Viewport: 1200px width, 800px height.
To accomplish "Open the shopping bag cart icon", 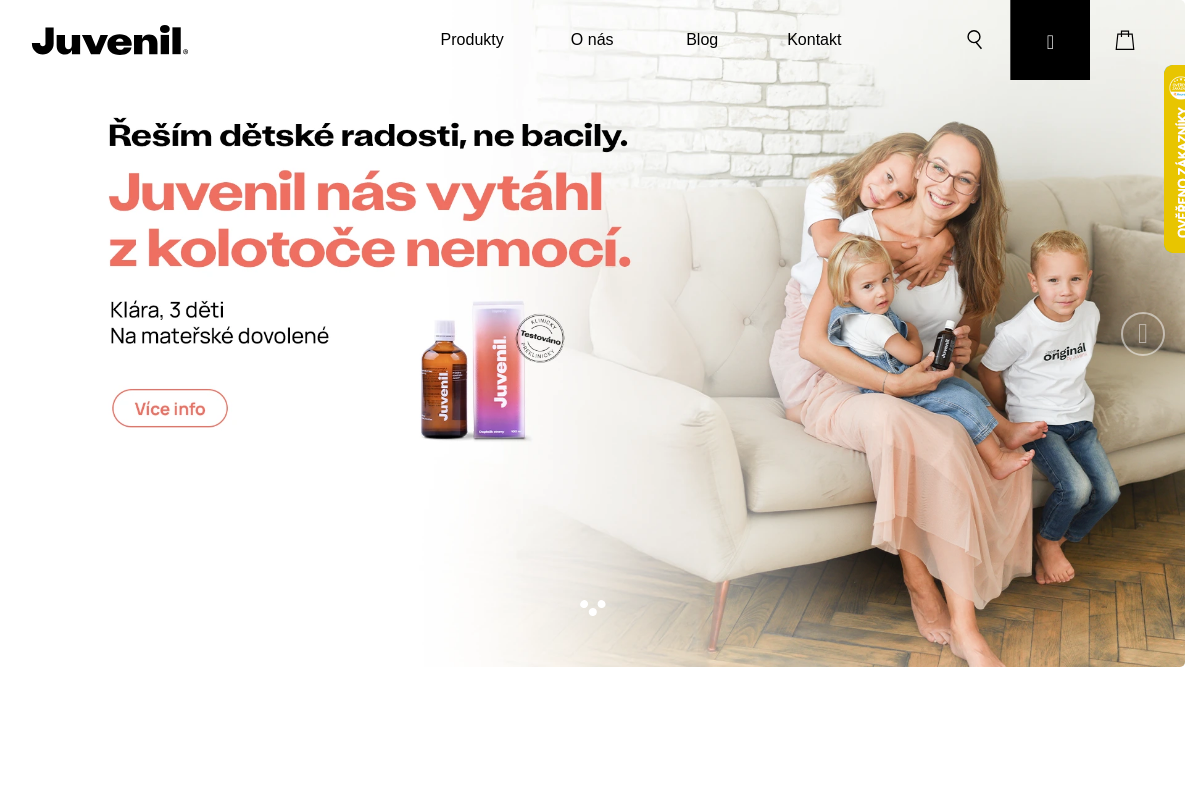I will tap(1125, 40).
